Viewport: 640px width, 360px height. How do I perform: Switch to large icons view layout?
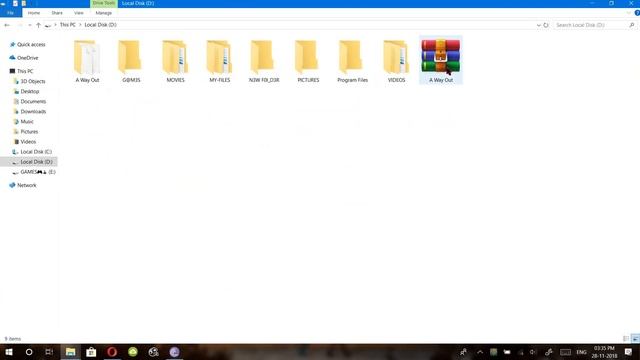pos(636,339)
